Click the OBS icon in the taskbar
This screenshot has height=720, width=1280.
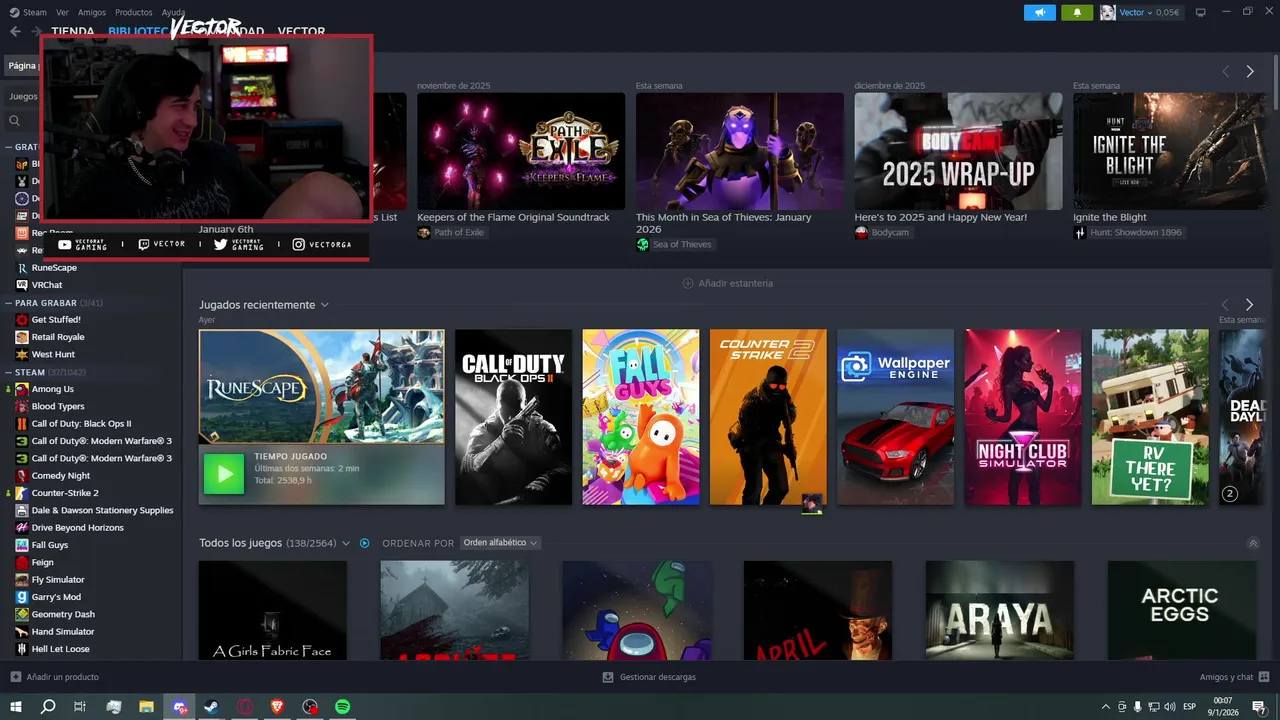point(310,707)
